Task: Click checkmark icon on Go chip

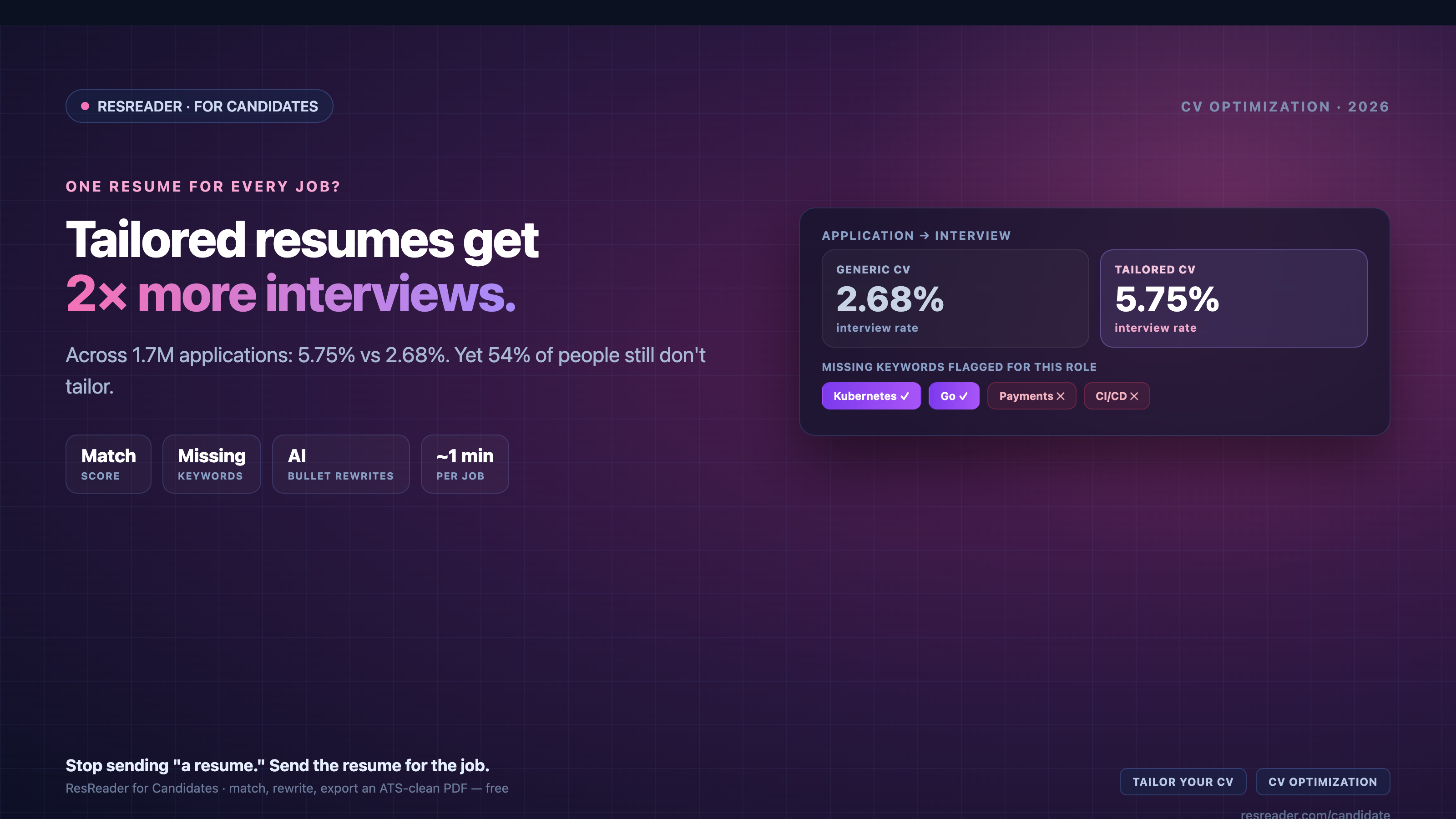Action: 963,396
